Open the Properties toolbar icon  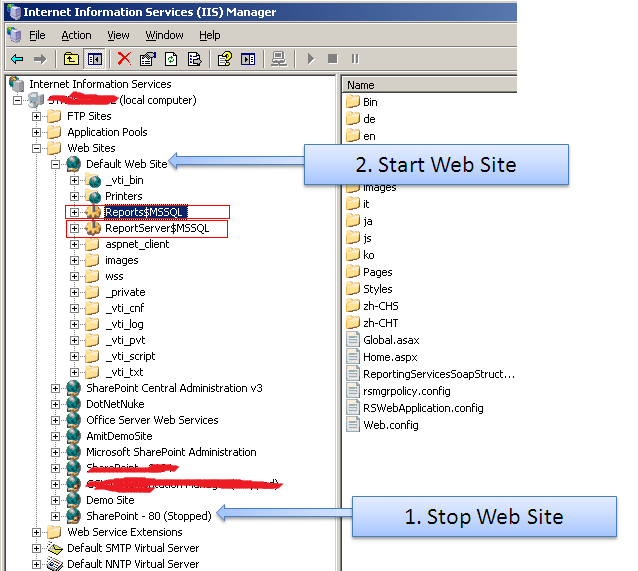[148, 59]
